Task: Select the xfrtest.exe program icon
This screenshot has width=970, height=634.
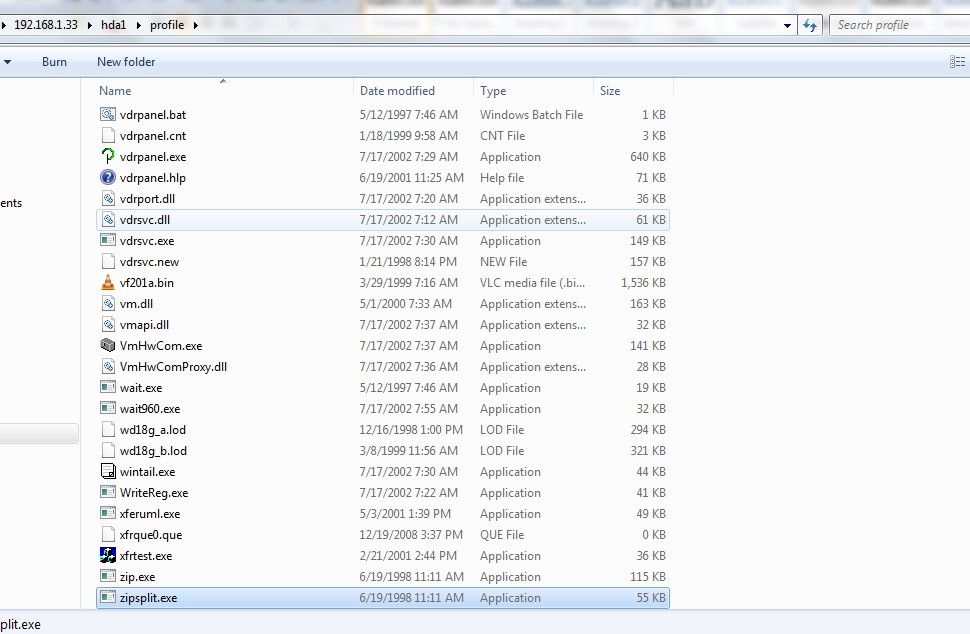Action: (x=108, y=556)
